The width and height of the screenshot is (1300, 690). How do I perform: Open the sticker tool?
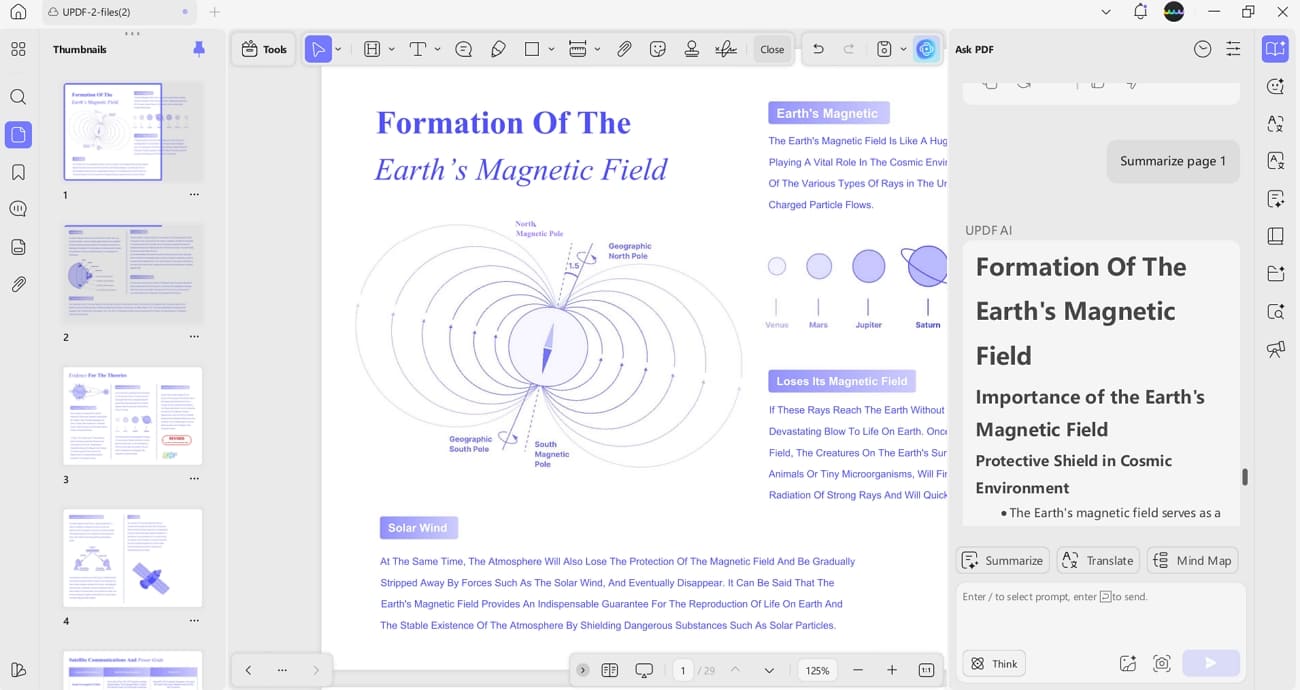[658, 48]
